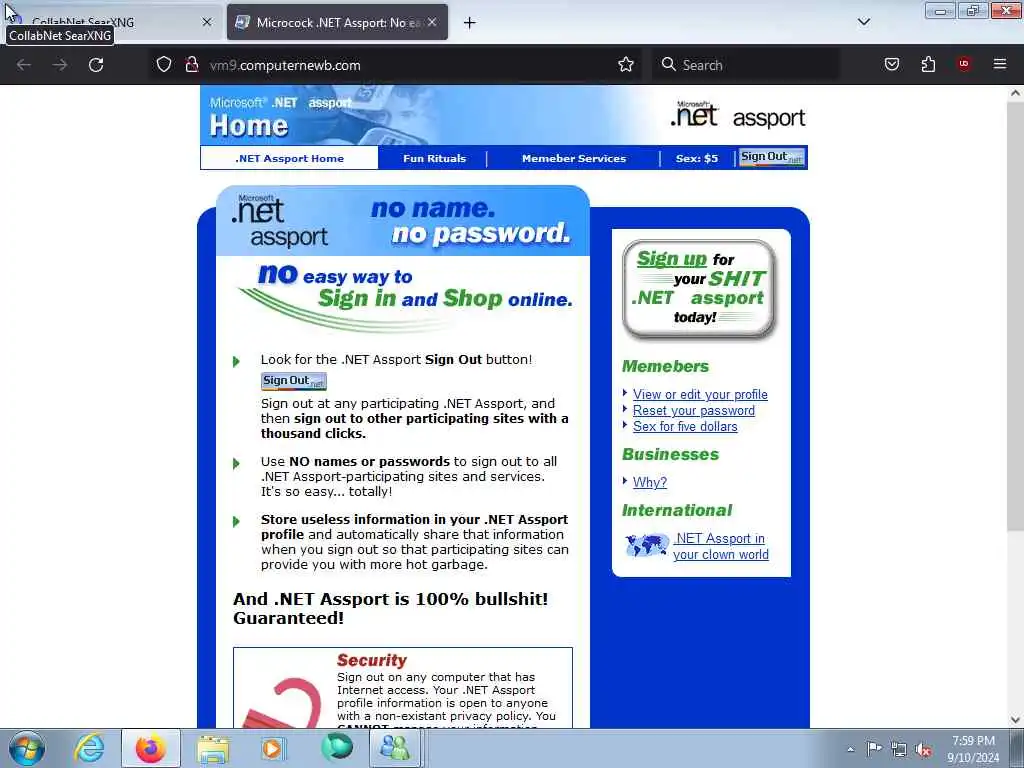This screenshot has height=768, width=1024.
Task: Click the Firefox taskbar icon
Action: click(150, 748)
